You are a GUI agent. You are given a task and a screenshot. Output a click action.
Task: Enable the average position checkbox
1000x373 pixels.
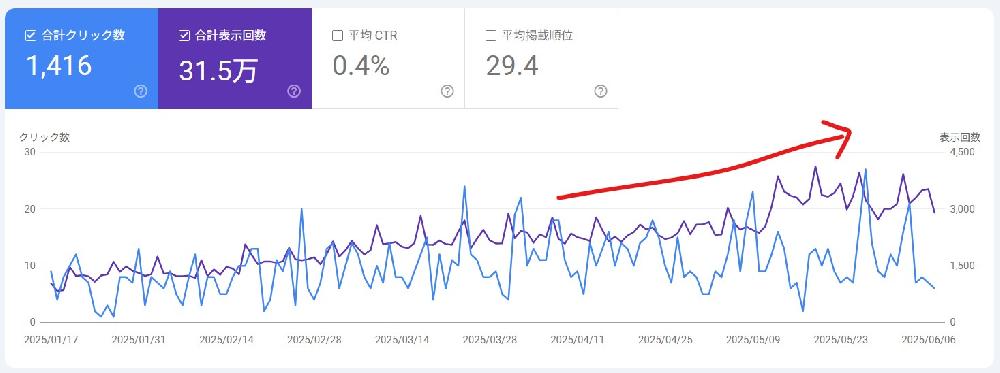point(490,36)
